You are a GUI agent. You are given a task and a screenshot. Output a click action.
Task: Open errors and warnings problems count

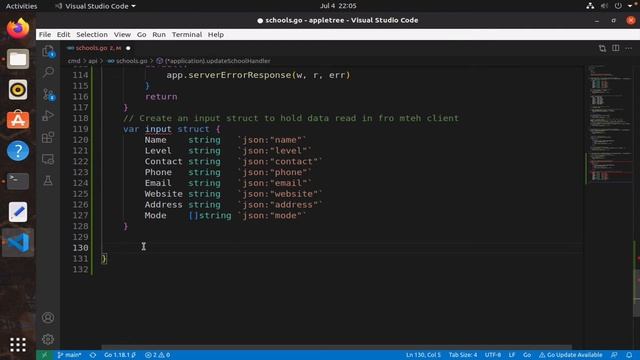coord(158,355)
